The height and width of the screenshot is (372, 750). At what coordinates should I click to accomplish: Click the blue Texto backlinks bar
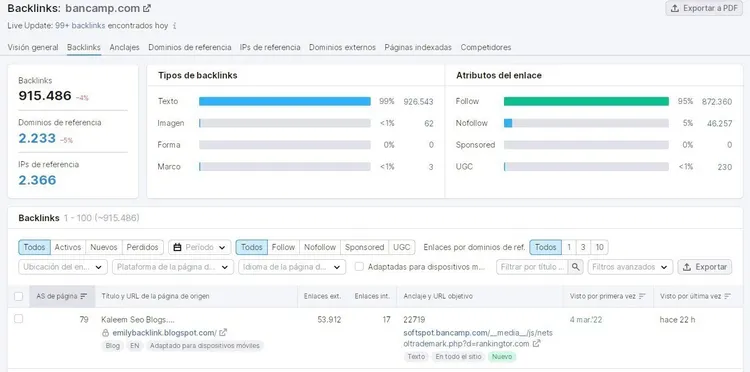(x=285, y=101)
